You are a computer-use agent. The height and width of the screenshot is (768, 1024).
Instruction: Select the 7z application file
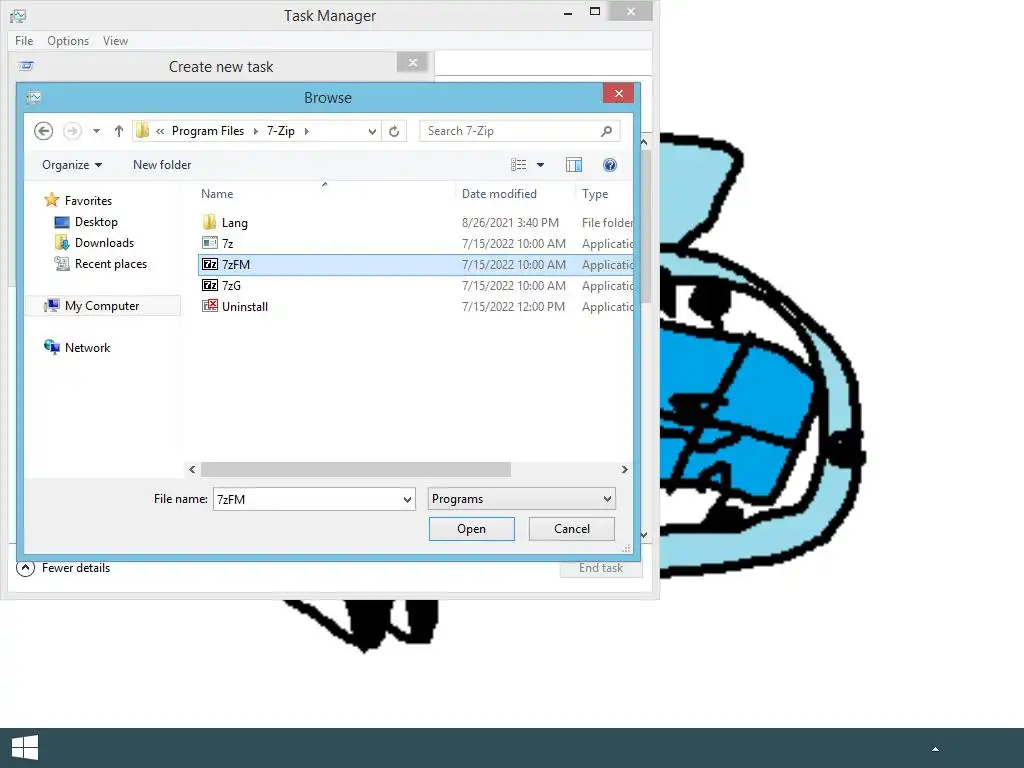(x=415, y=244)
